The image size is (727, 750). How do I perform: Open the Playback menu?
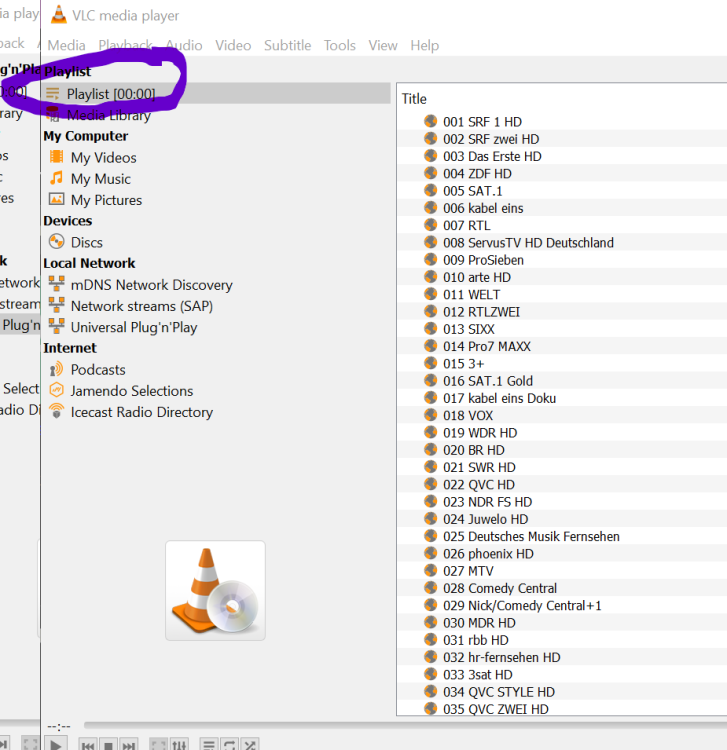(x=125, y=45)
